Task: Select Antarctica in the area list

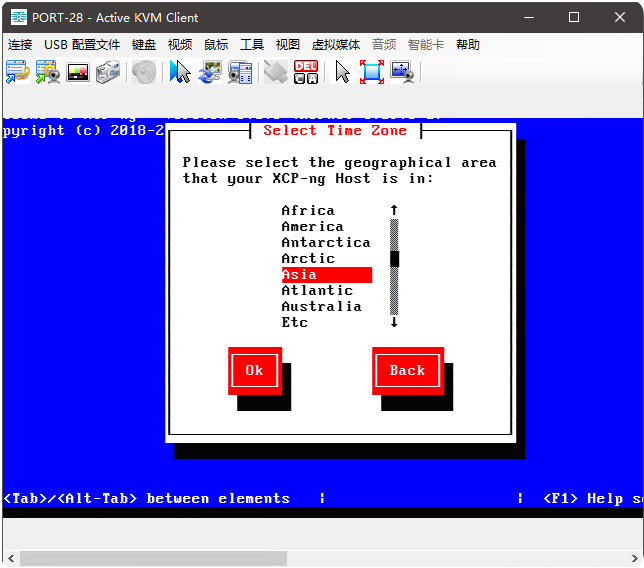Action: click(x=326, y=243)
